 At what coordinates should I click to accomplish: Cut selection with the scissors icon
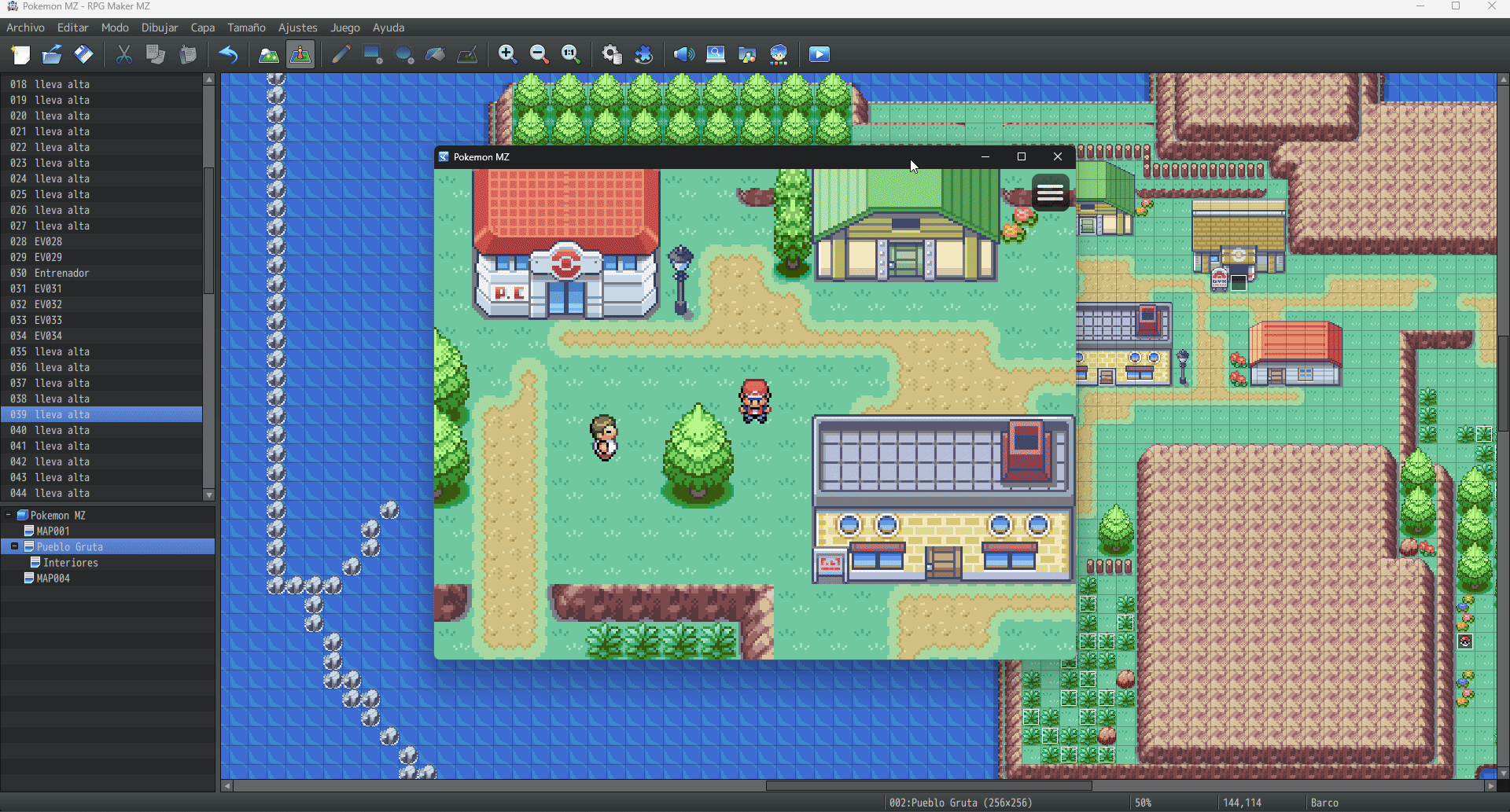124,54
